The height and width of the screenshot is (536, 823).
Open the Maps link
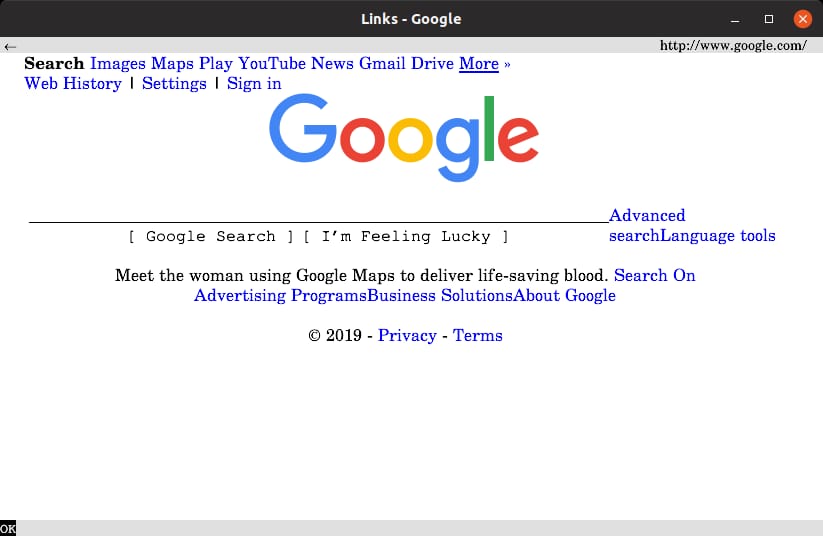click(172, 64)
